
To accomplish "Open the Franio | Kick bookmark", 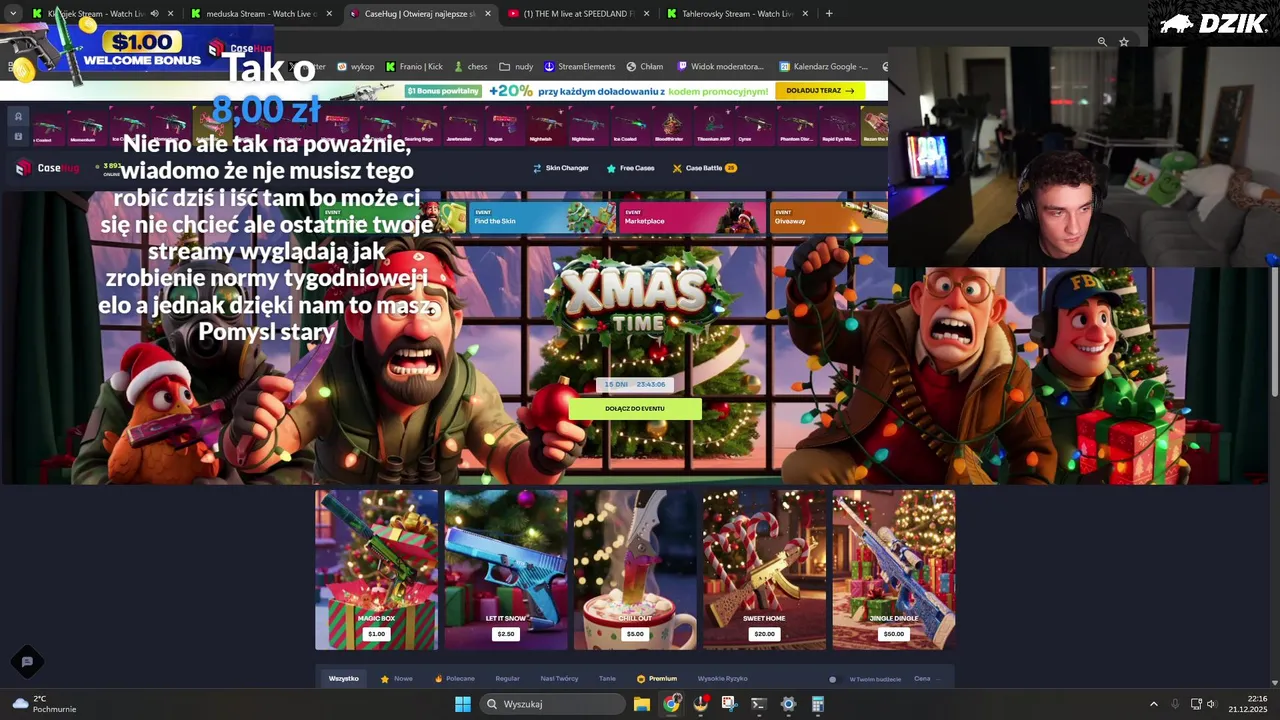I will point(414,67).
